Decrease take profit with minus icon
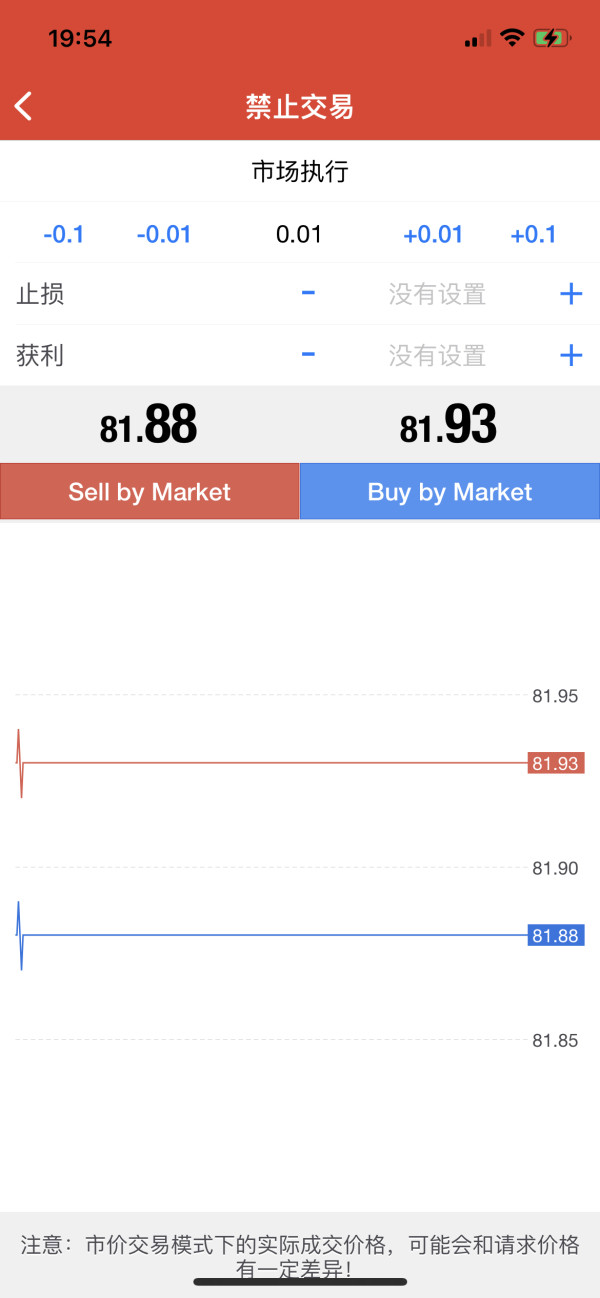Viewport: 600px width, 1298px height. coord(309,354)
